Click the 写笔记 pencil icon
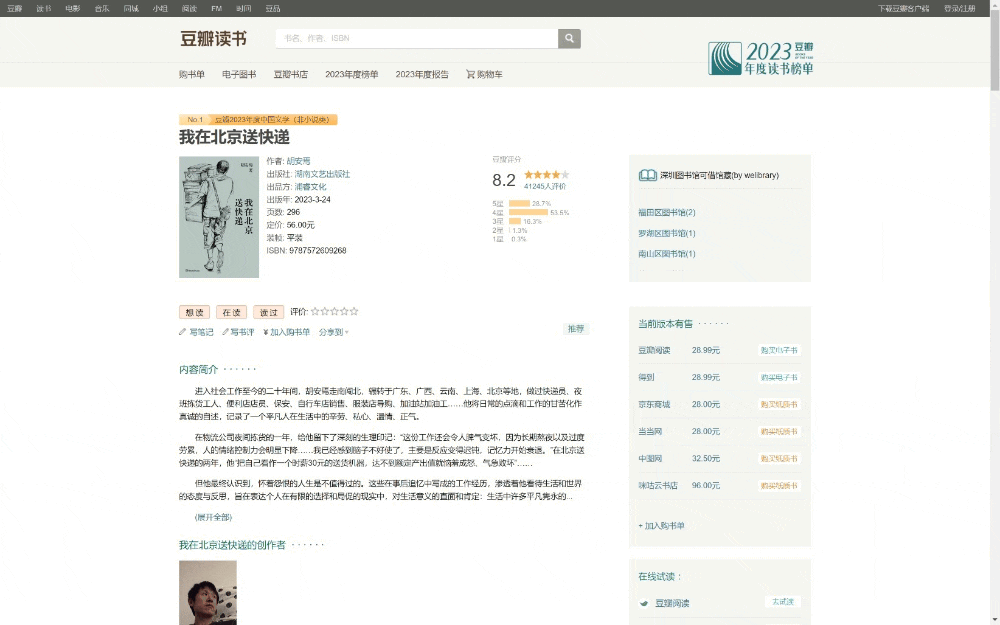 182,332
